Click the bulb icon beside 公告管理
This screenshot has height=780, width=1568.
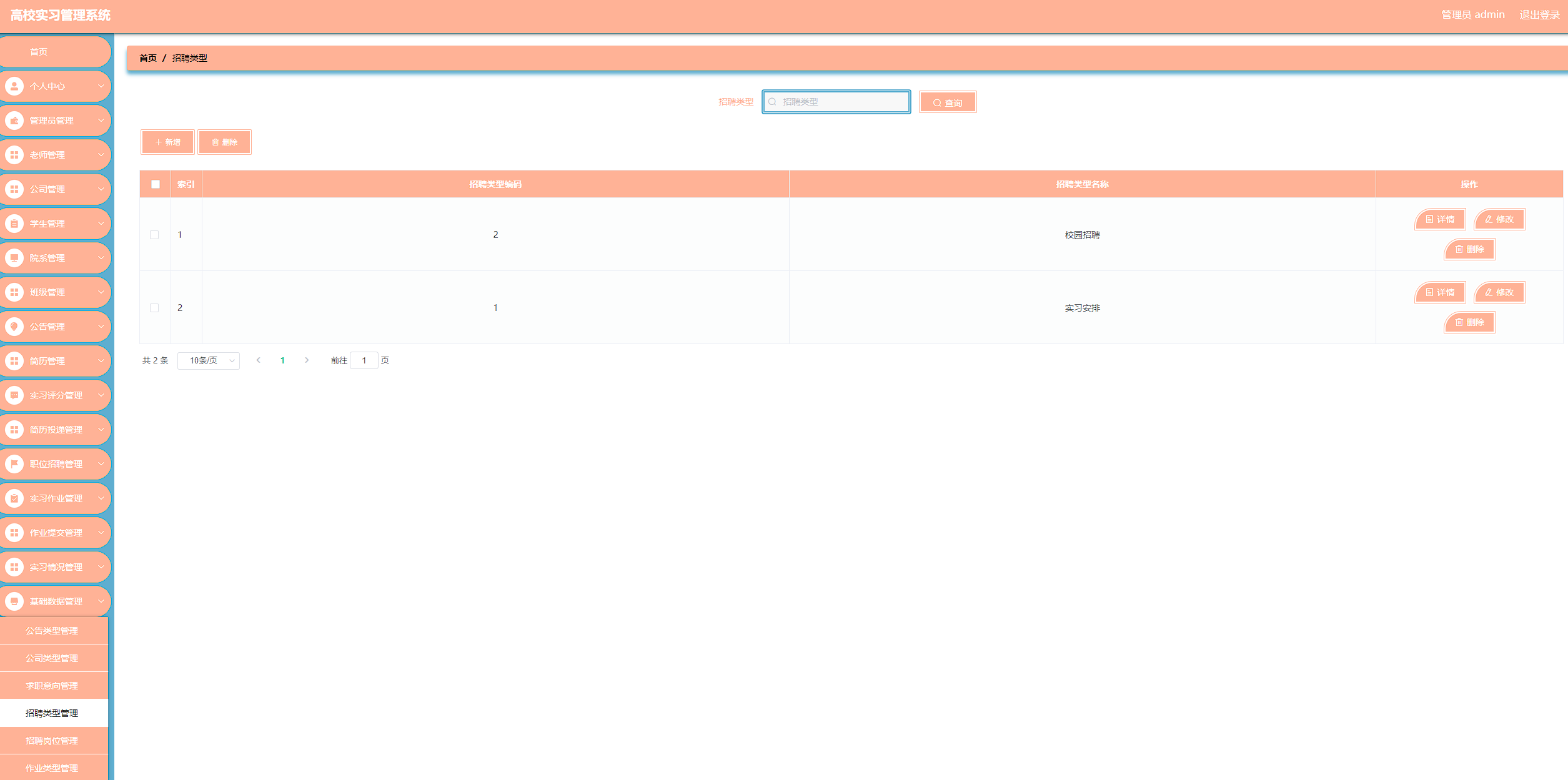[x=14, y=327]
